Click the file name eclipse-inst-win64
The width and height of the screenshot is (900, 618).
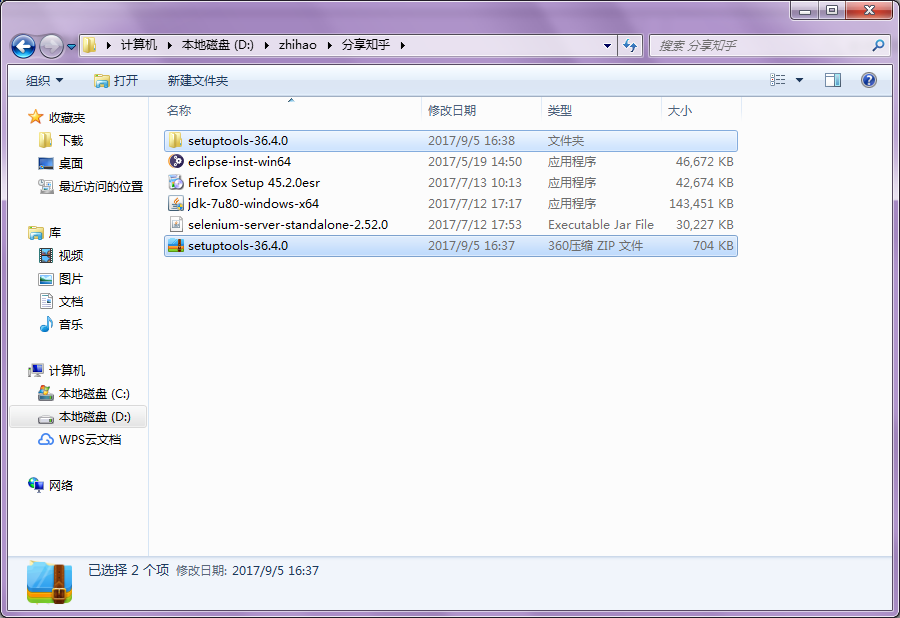click(x=239, y=162)
